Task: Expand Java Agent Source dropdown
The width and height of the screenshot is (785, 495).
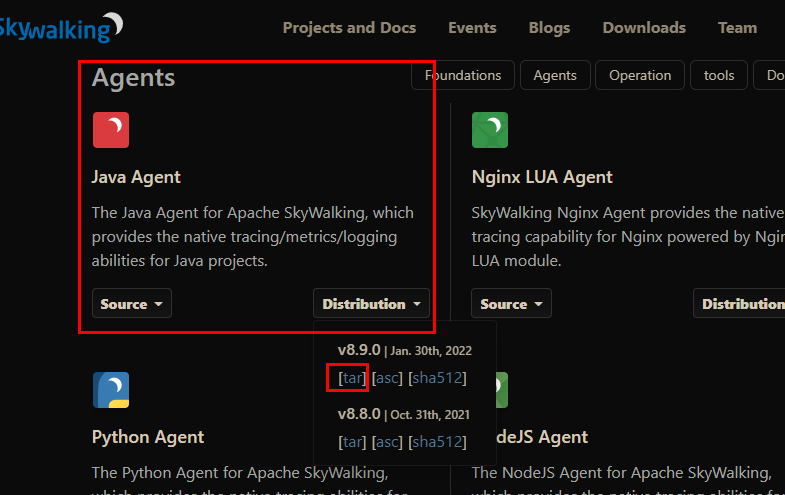Action: tap(132, 303)
